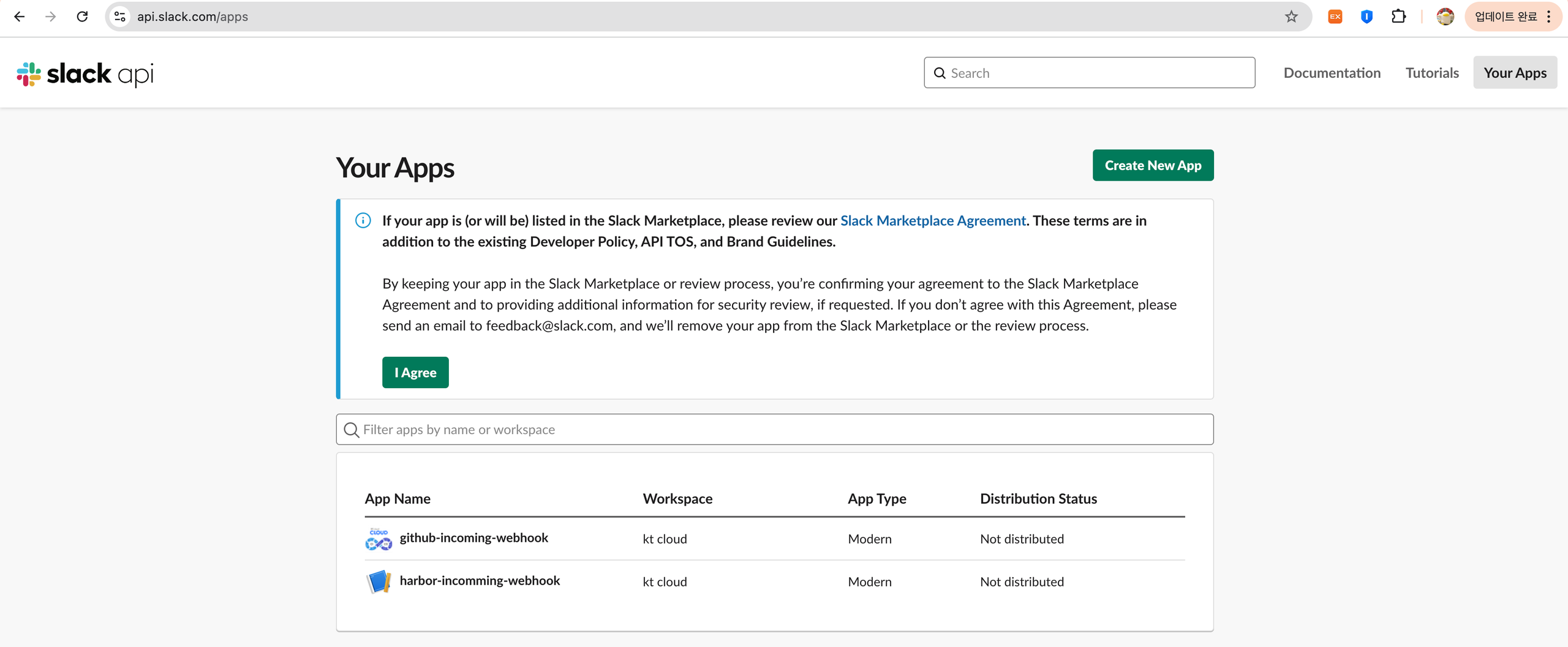Click the App Type column header
This screenshot has width=1568, height=647.
(x=877, y=499)
